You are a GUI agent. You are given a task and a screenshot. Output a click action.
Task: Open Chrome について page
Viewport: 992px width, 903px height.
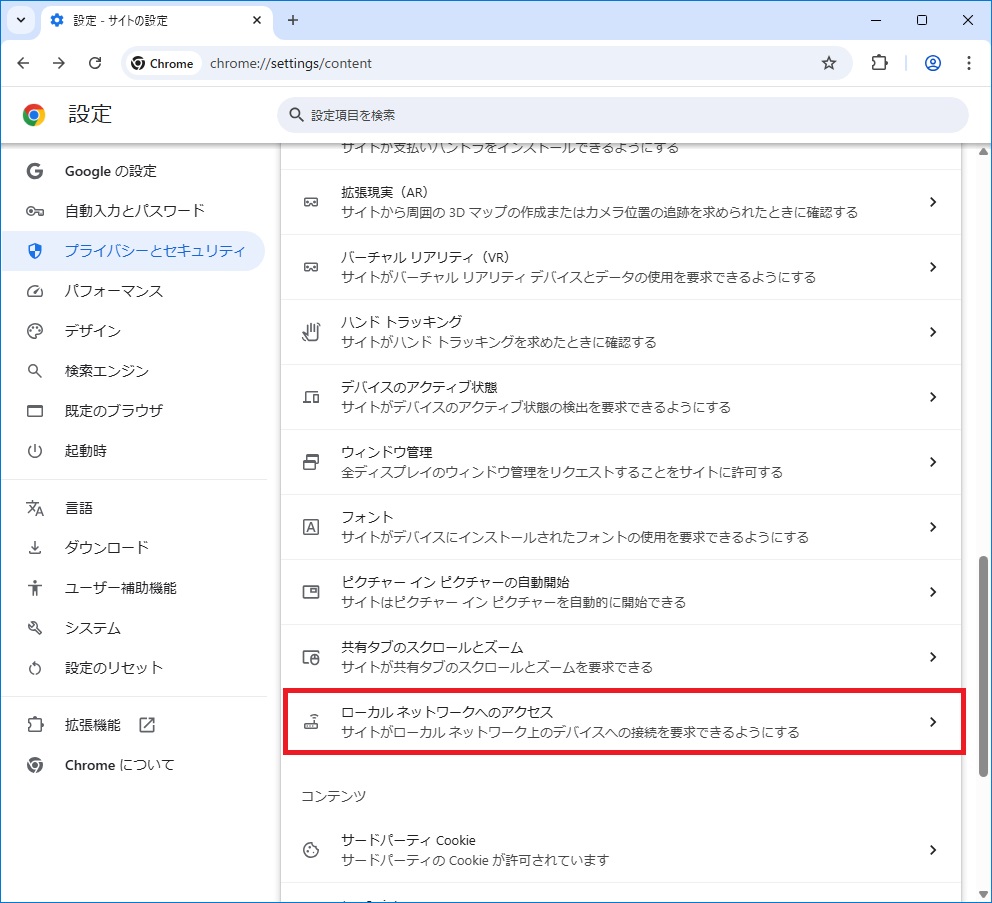point(119,765)
